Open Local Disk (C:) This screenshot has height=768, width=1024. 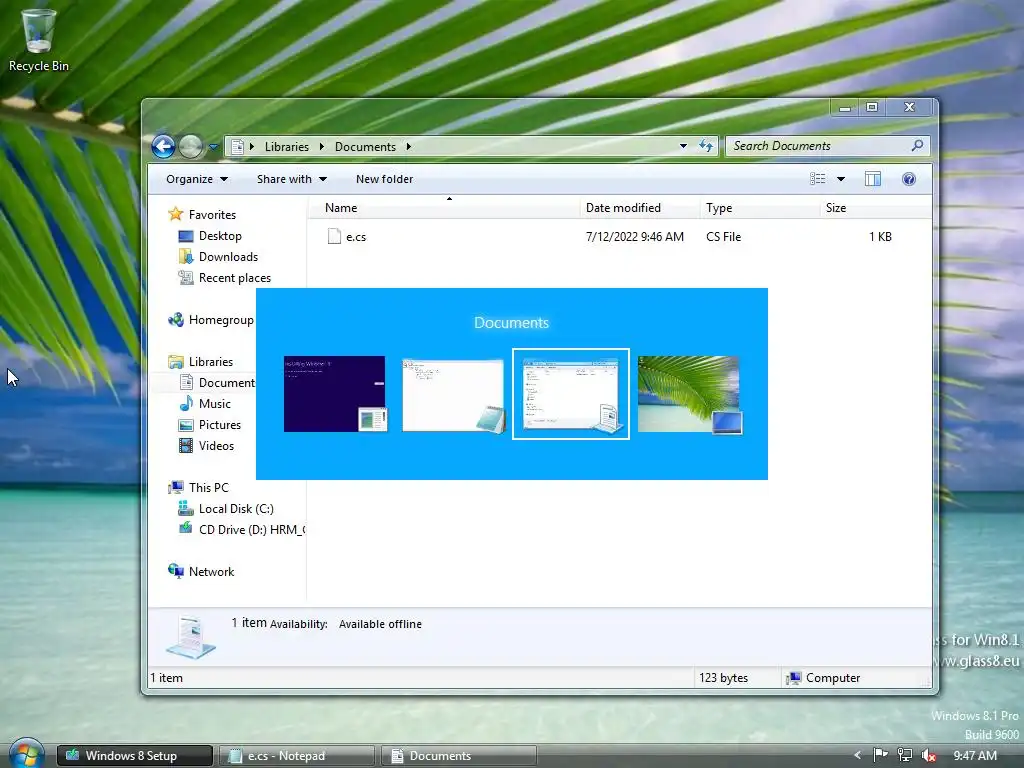pyautogui.click(x=236, y=509)
